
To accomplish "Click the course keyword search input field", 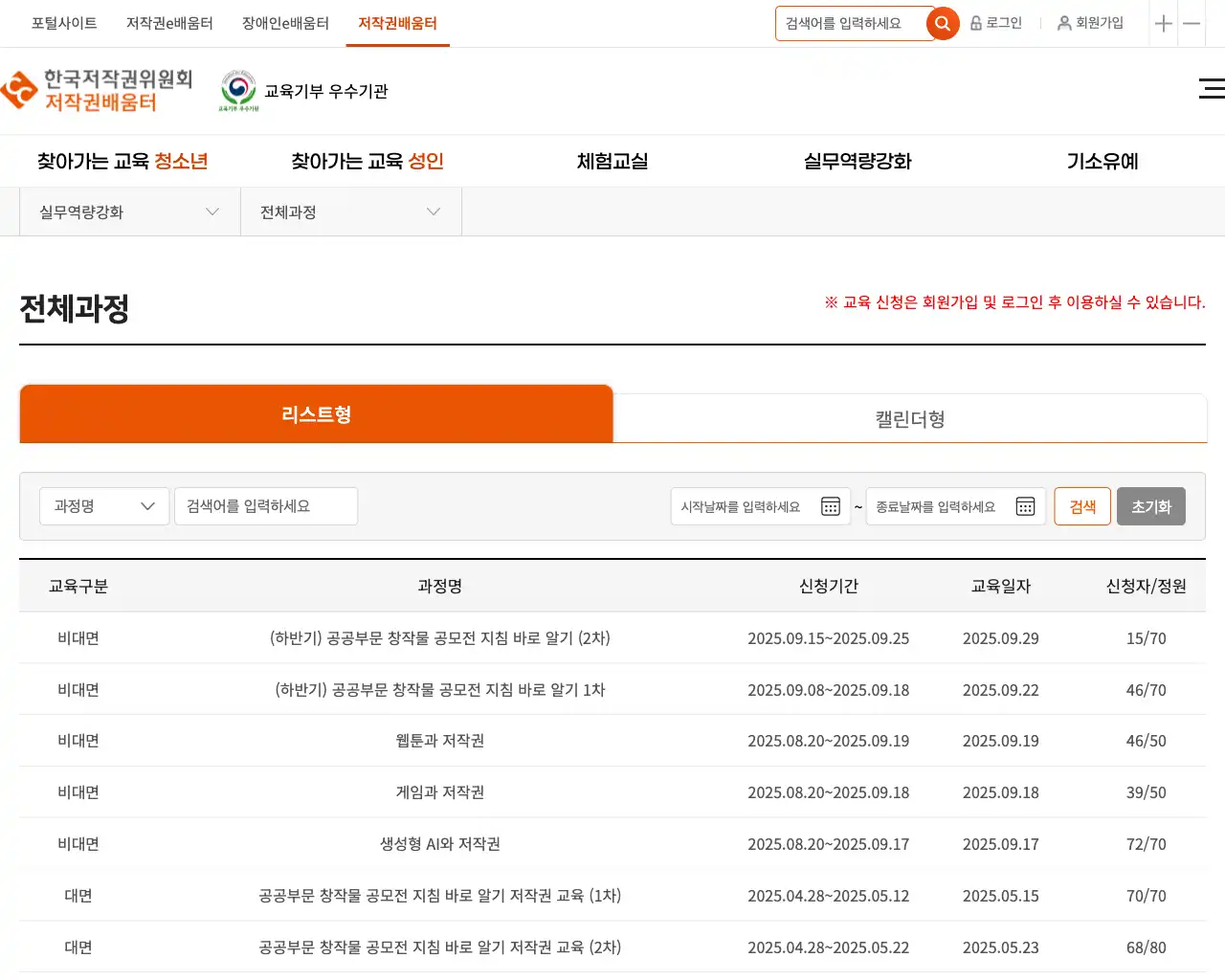I will tap(266, 506).
